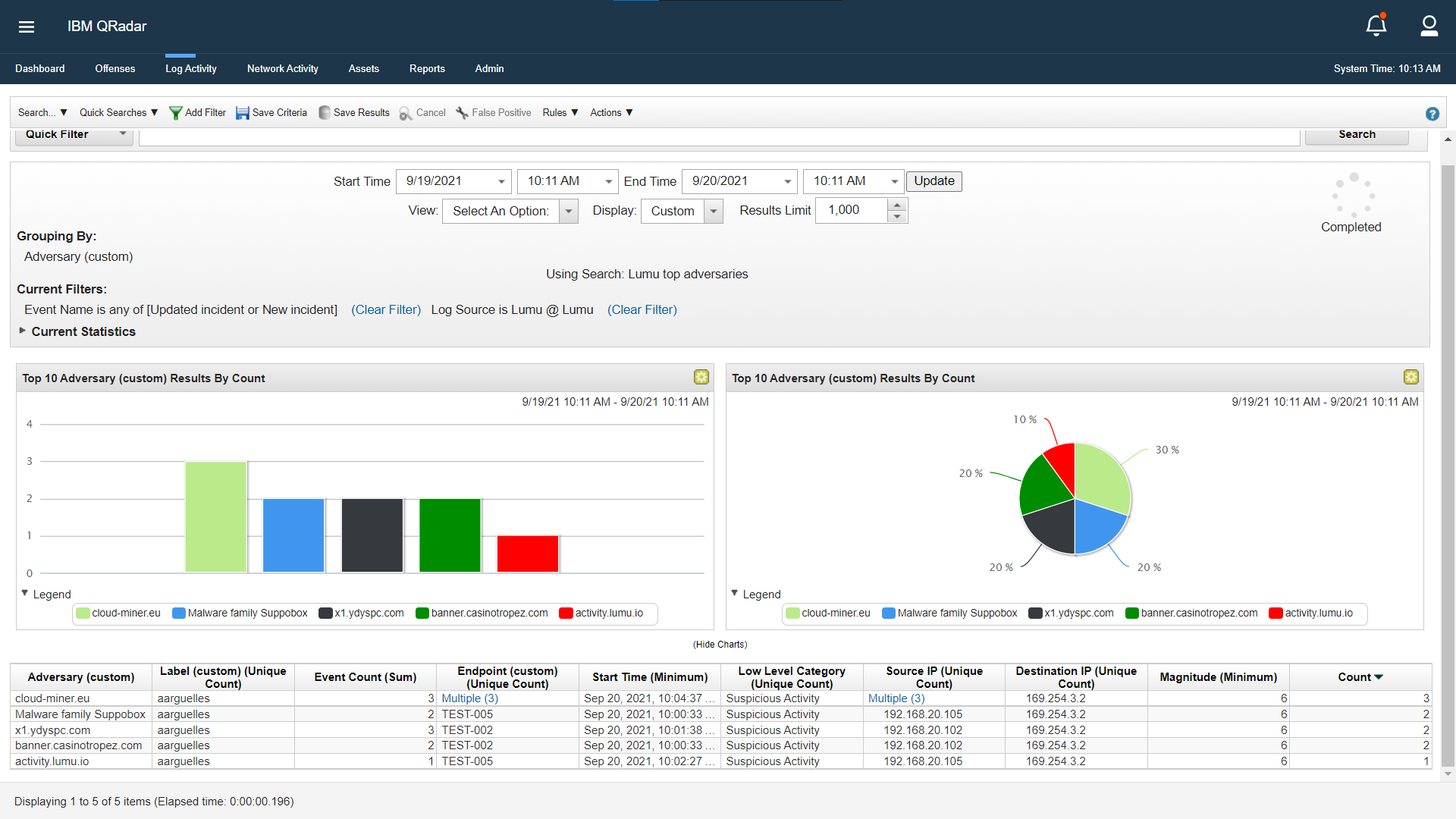Click the red bar in bar chart
The height and width of the screenshot is (819, 1456).
528,554
